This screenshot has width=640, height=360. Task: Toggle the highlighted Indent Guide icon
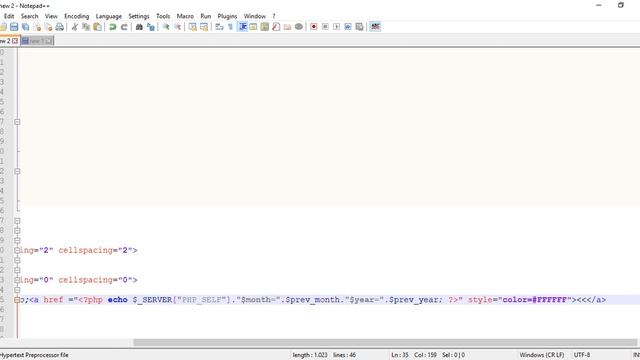[x=242, y=27]
